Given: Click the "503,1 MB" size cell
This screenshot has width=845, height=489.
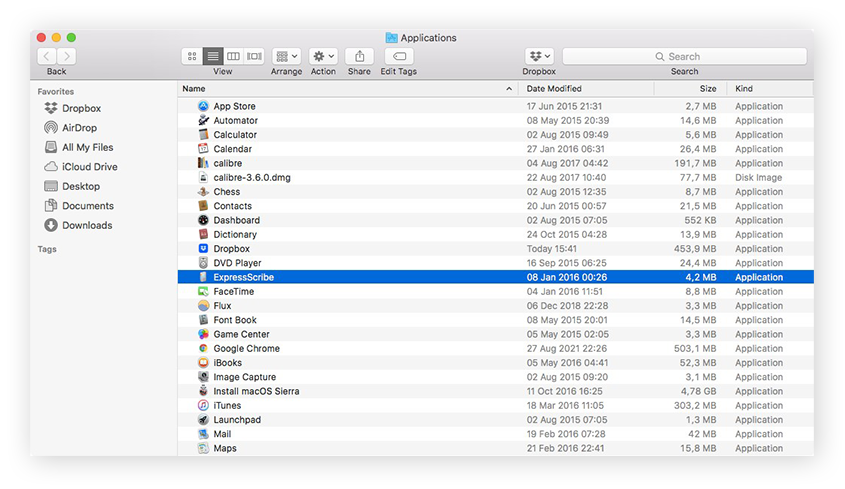Looking at the screenshot, I should point(695,348).
